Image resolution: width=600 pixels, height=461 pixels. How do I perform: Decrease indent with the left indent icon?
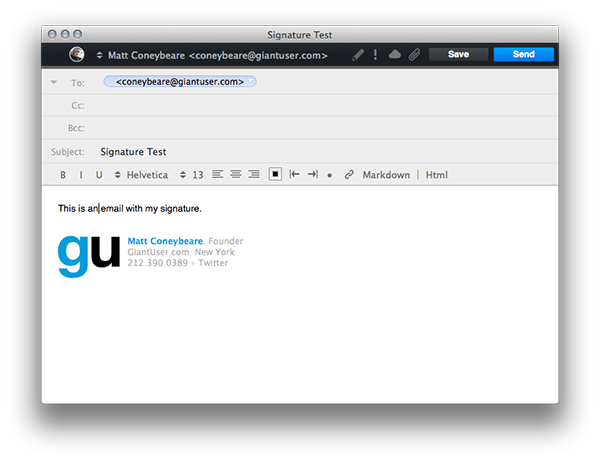[294, 175]
